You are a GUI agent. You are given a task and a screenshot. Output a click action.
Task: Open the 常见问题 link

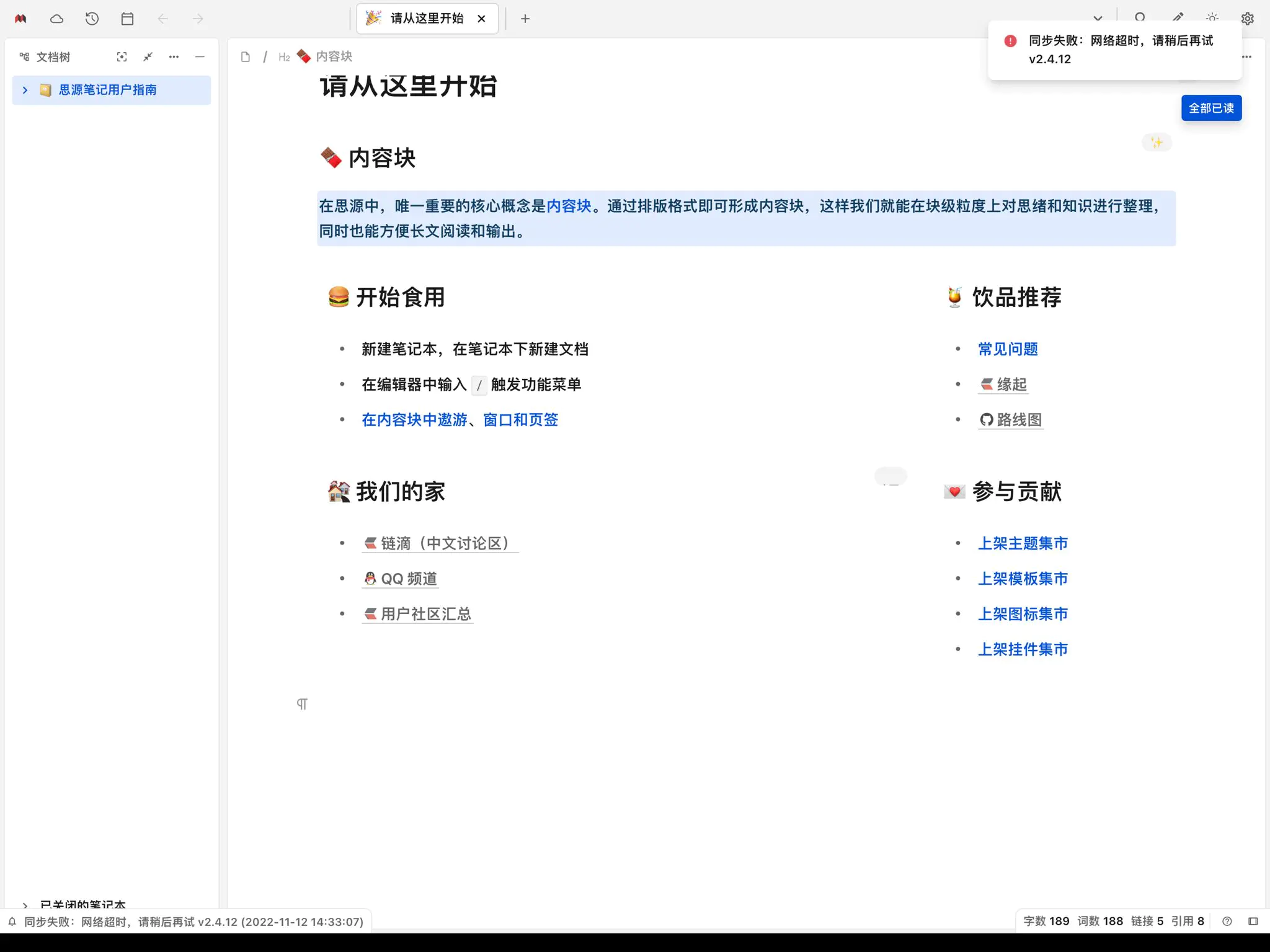point(1008,349)
